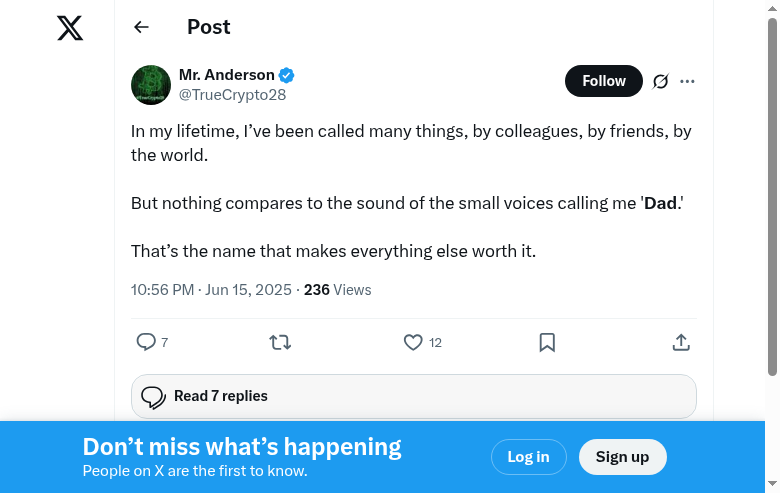Open the three-dot more options menu

(687, 82)
